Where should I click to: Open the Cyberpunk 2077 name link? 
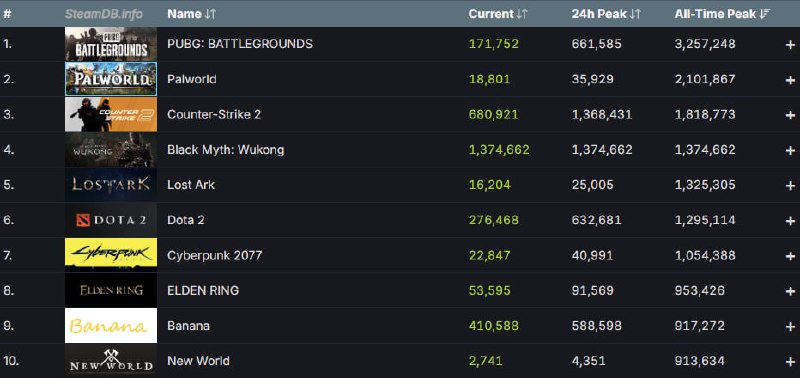coord(214,255)
